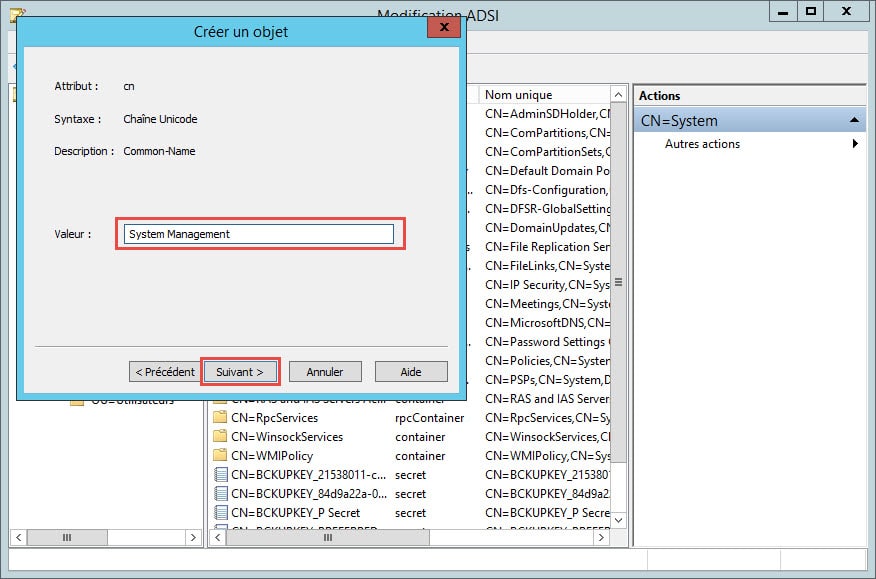The image size is (876, 579).
Task: Select the CN=WinsockServices row name
Action: (x=287, y=436)
